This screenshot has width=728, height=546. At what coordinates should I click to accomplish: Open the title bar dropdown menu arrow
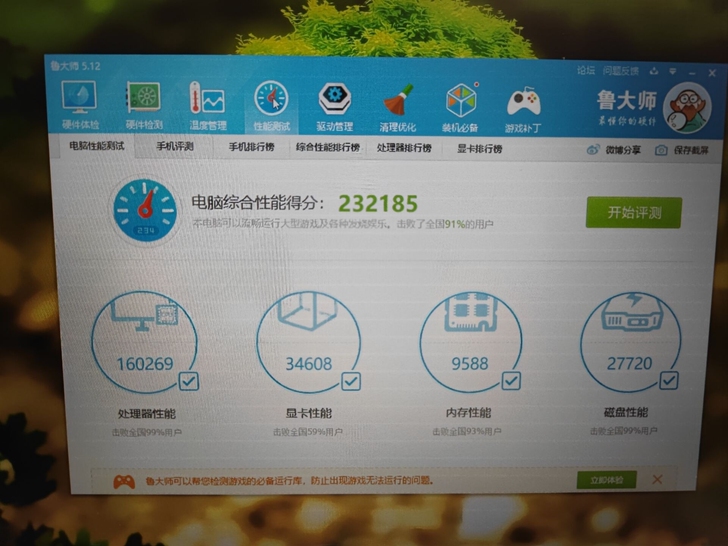coord(673,72)
